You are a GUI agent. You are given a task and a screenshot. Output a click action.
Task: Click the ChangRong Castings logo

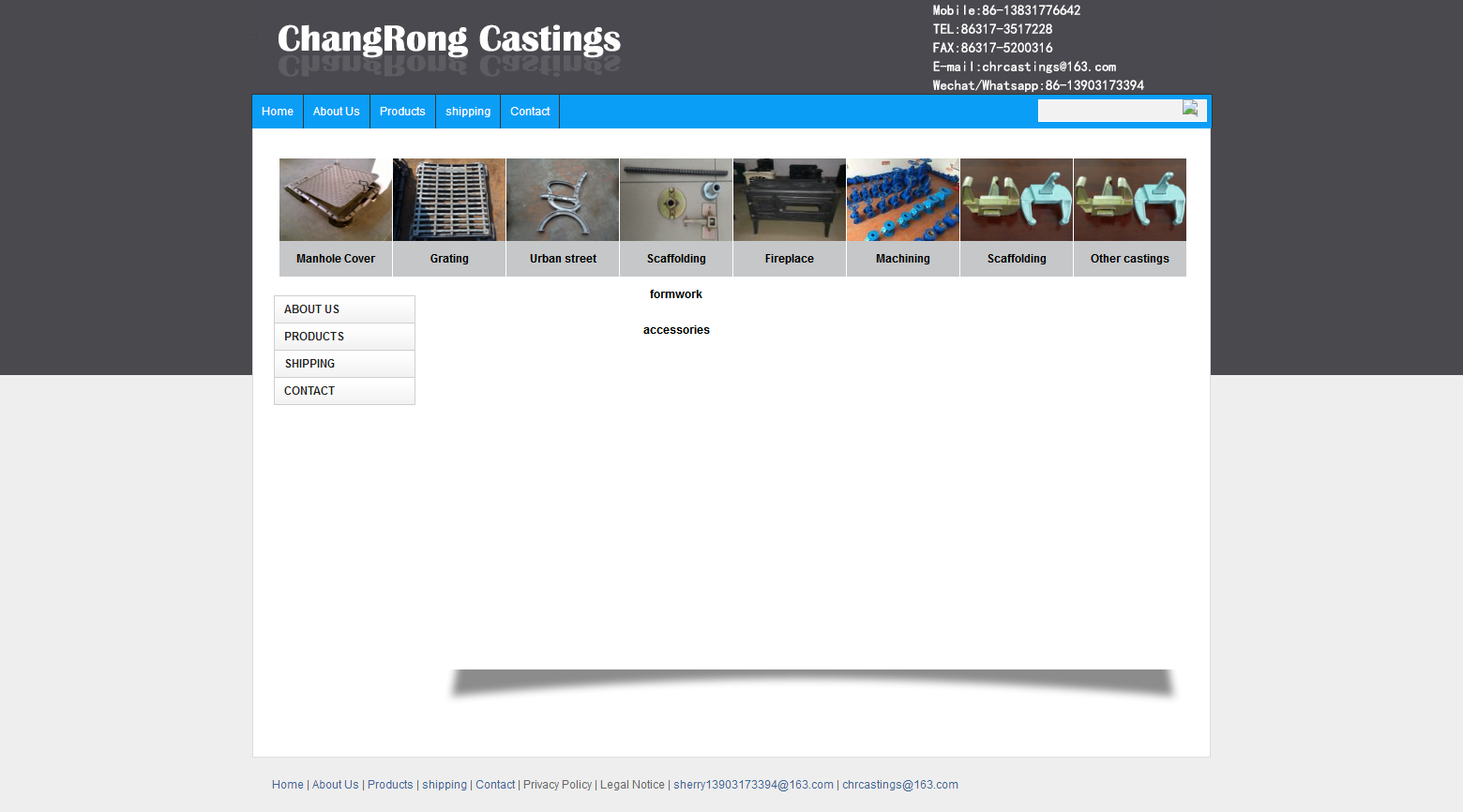(x=448, y=40)
